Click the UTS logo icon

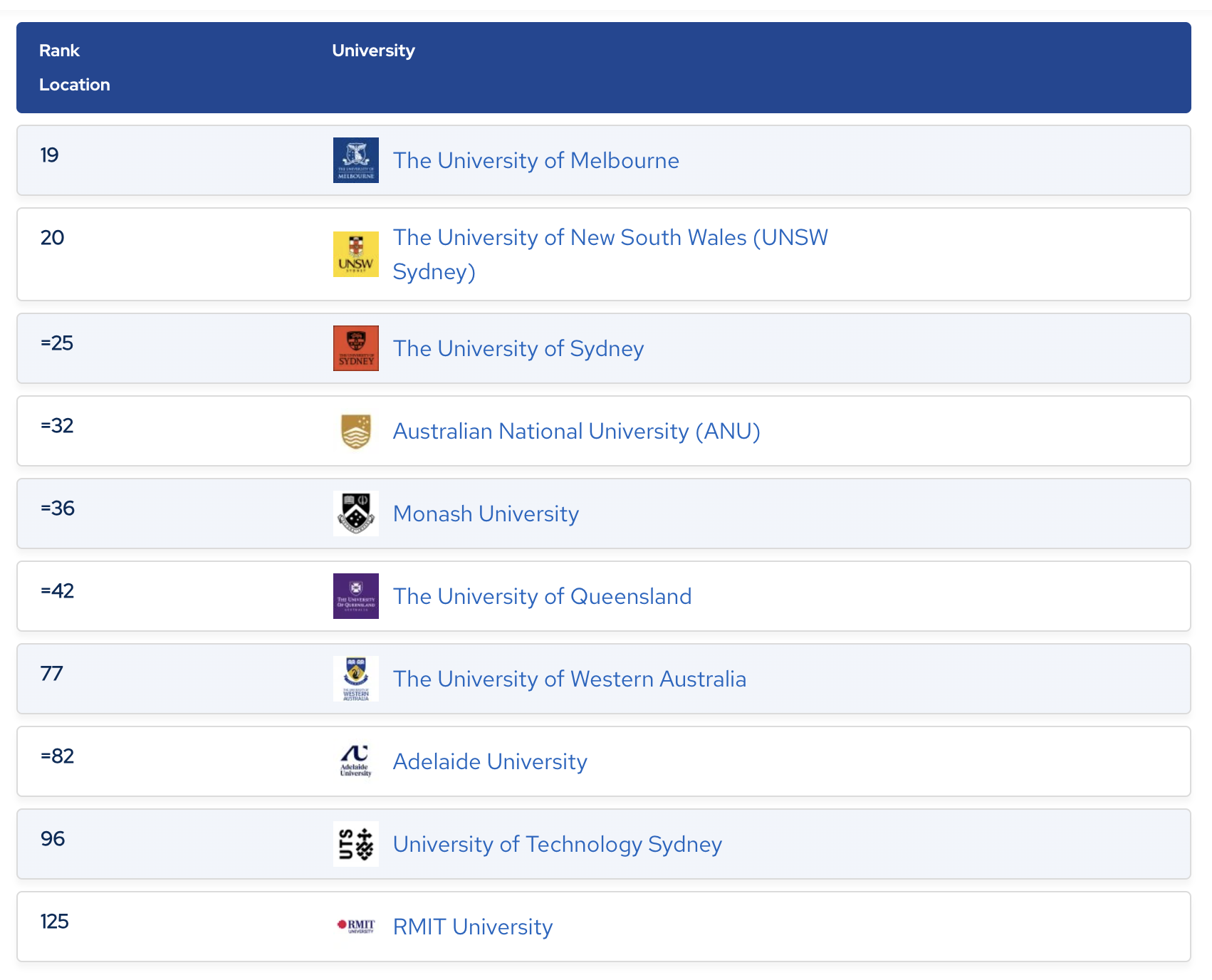(x=355, y=844)
